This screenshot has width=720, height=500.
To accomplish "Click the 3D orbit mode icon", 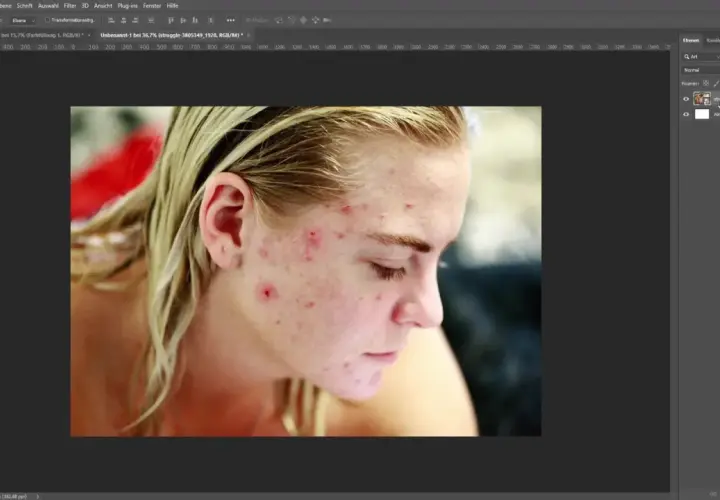I will click(x=279, y=20).
